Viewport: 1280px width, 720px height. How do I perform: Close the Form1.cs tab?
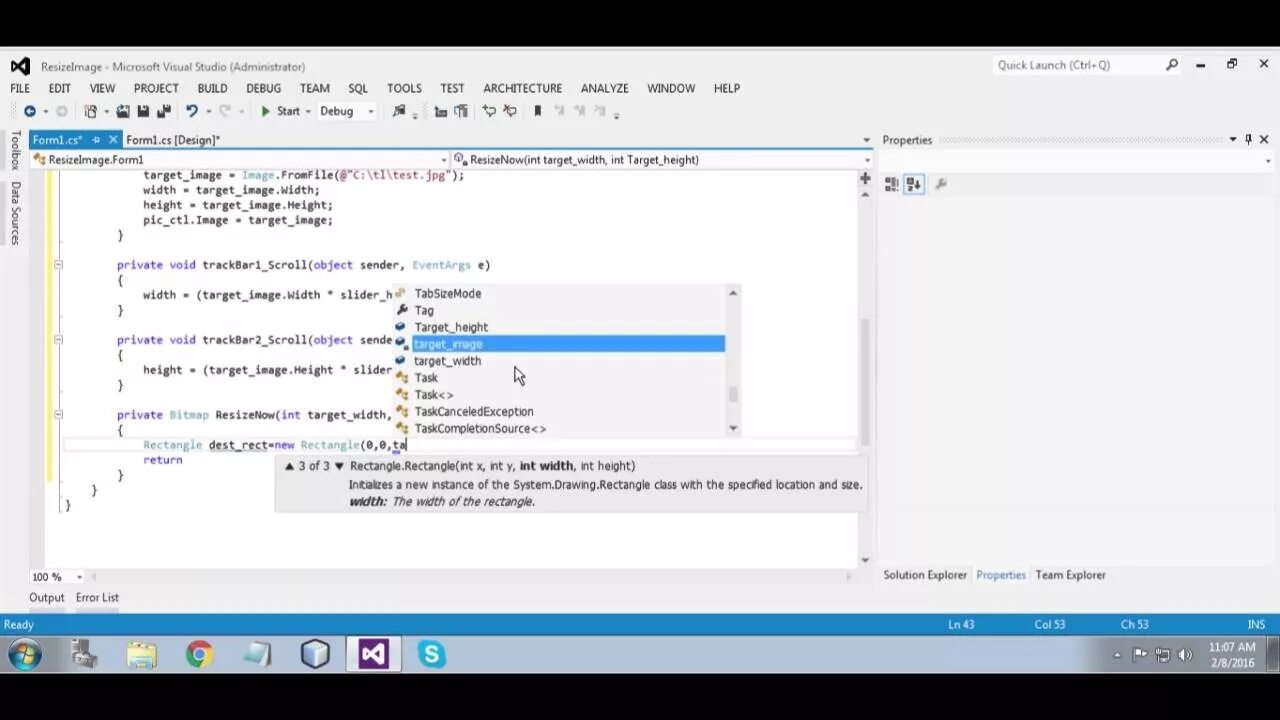113,140
